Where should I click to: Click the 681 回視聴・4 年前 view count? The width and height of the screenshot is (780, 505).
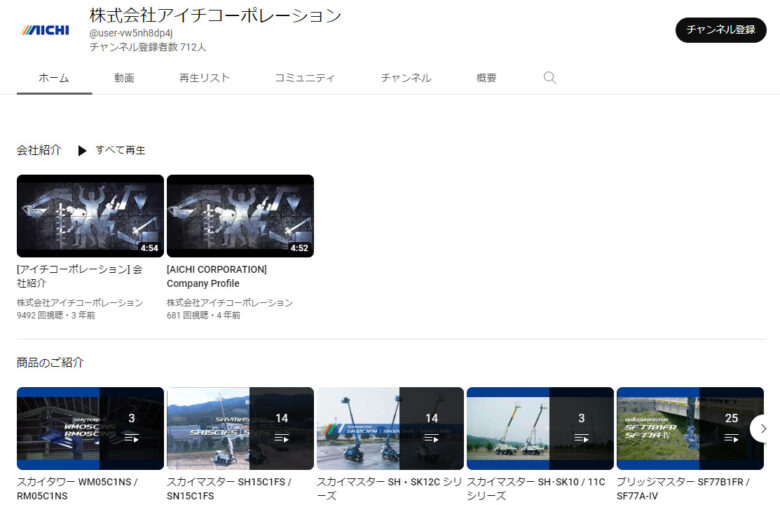pos(203,315)
